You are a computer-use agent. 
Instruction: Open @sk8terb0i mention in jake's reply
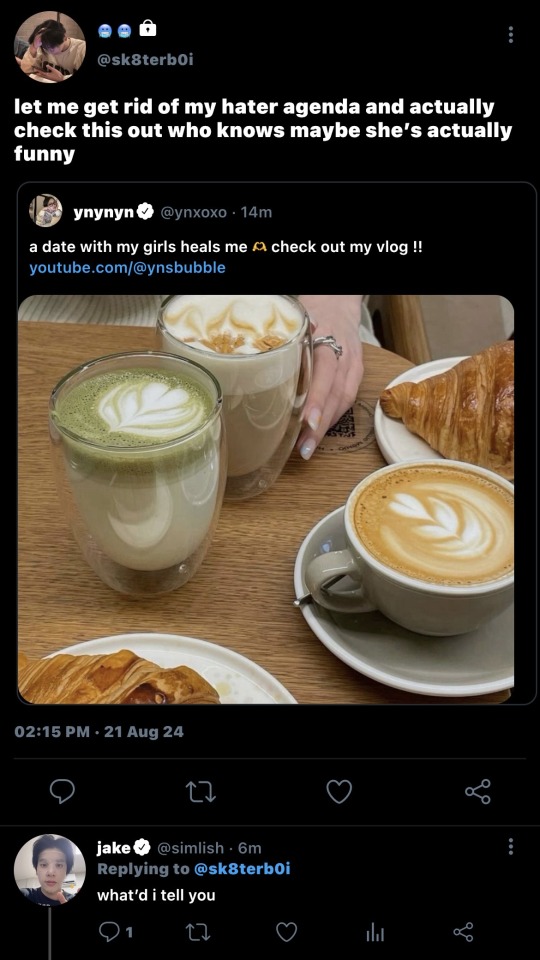coord(242,868)
